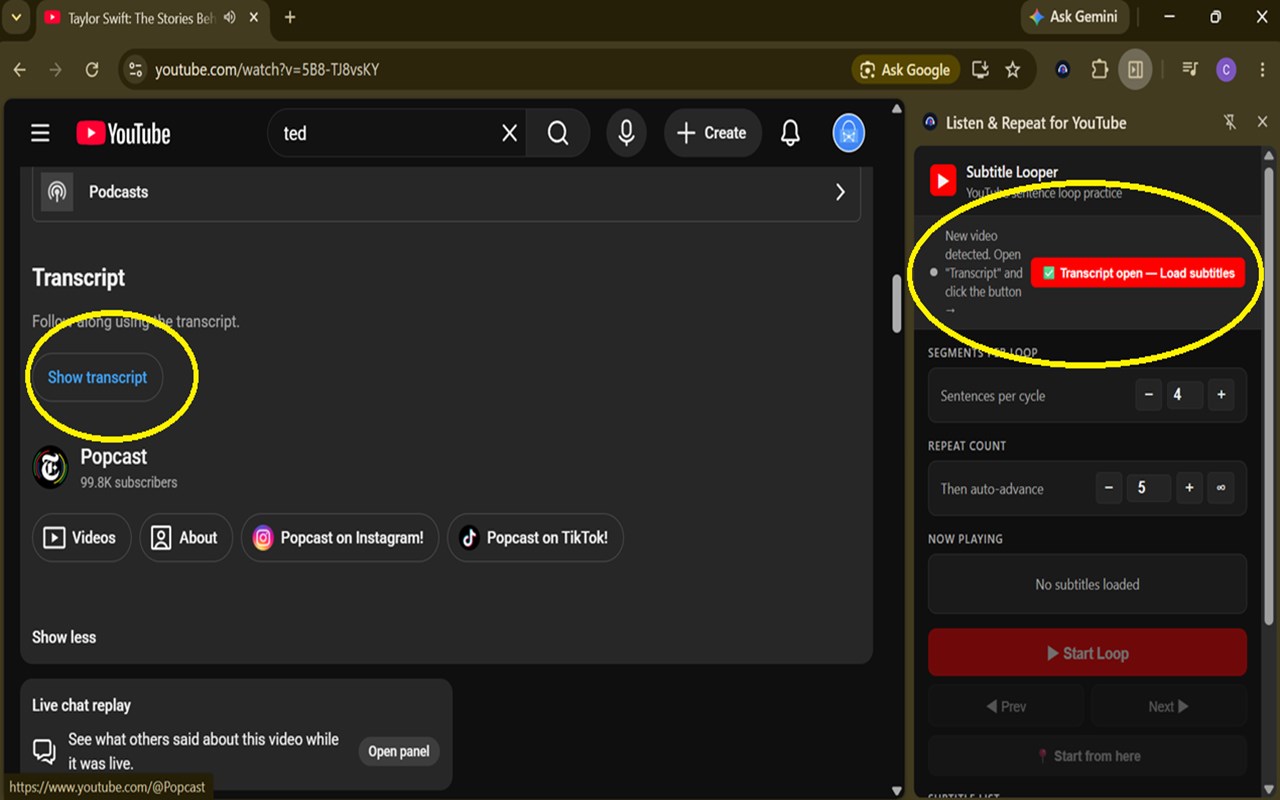The width and height of the screenshot is (1280, 800).
Task: Open Ask Gemini button
Action: pos(1075,17)
